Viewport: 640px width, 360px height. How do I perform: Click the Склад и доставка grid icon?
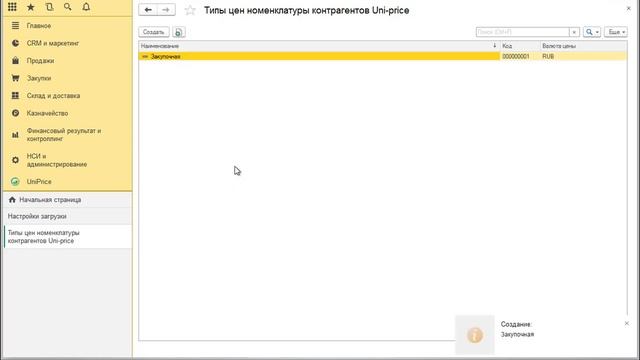[x=16, y=96]
